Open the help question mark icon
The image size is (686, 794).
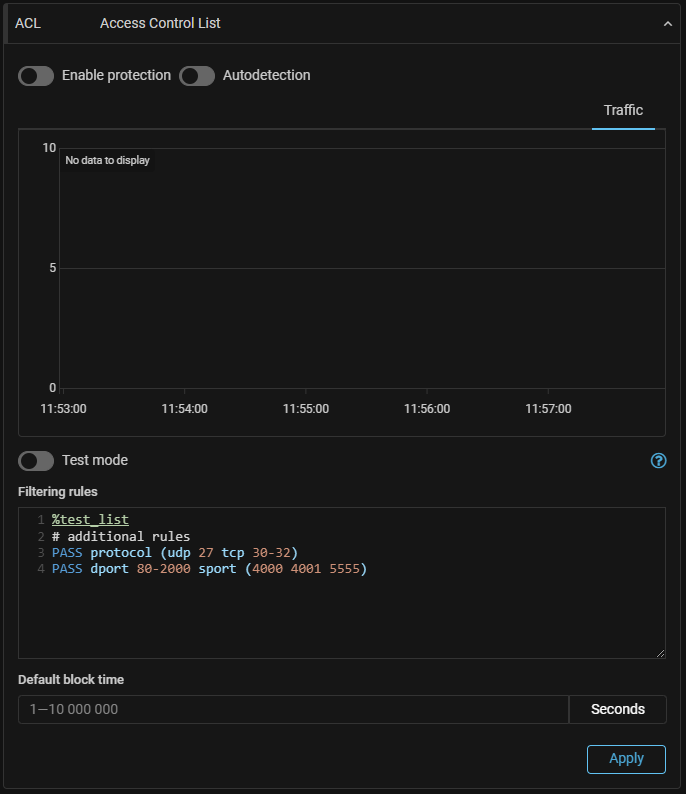(x=658, y=461)
